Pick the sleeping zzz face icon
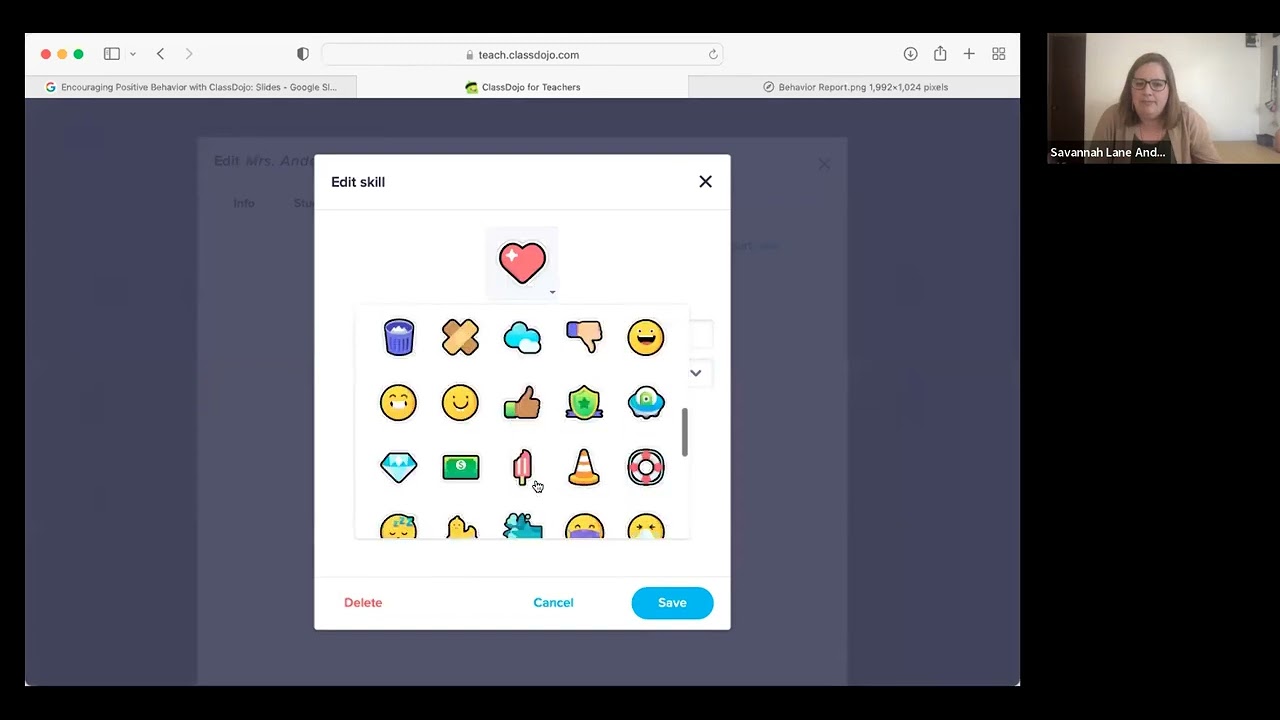The image size is (1280, 720). click(x=398, y=526)
